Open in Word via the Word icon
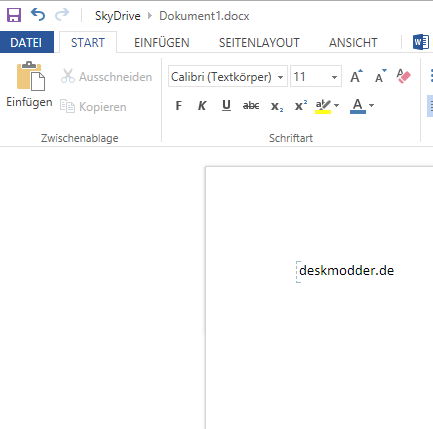 (421, 42)
